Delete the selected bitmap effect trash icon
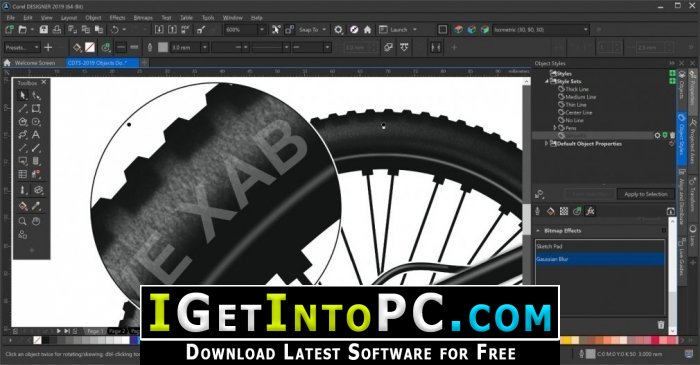Screen dimensions: 700x365 [x=661, y=325]
